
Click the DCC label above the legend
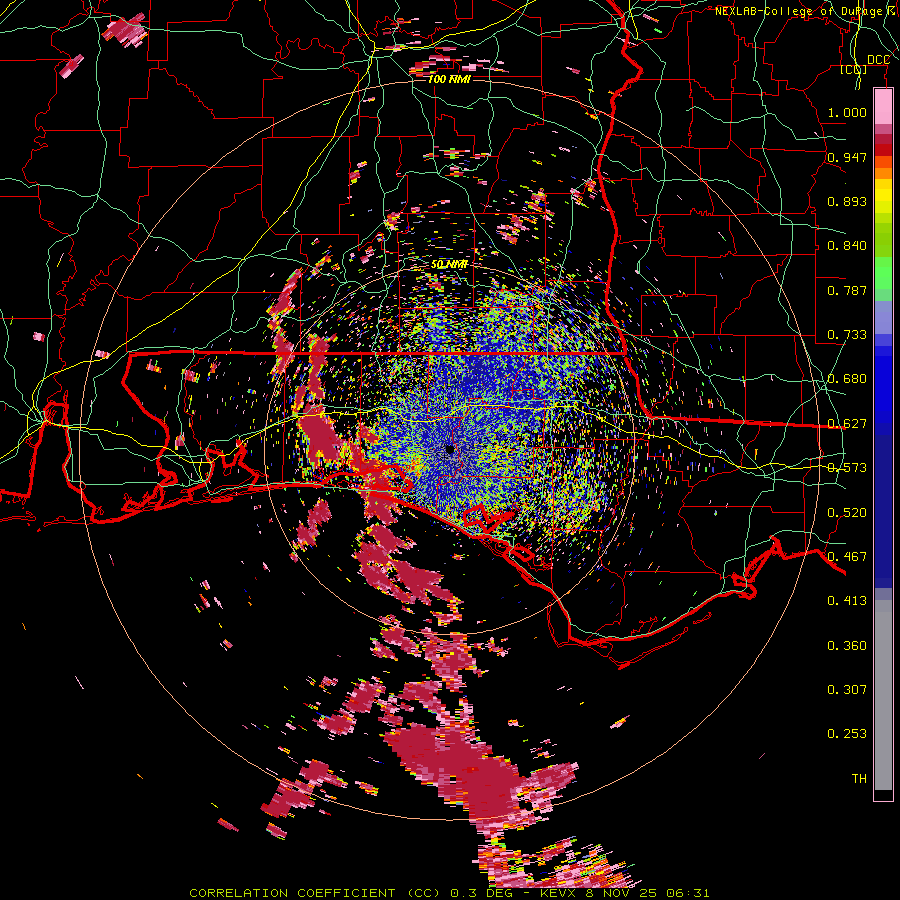tap(878, 60)
